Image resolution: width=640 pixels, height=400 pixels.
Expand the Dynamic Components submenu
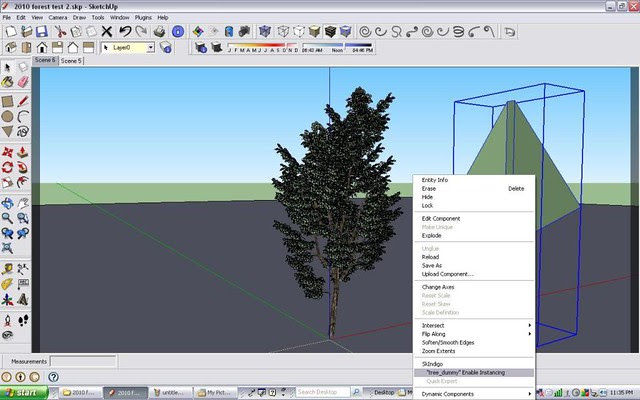473,394
